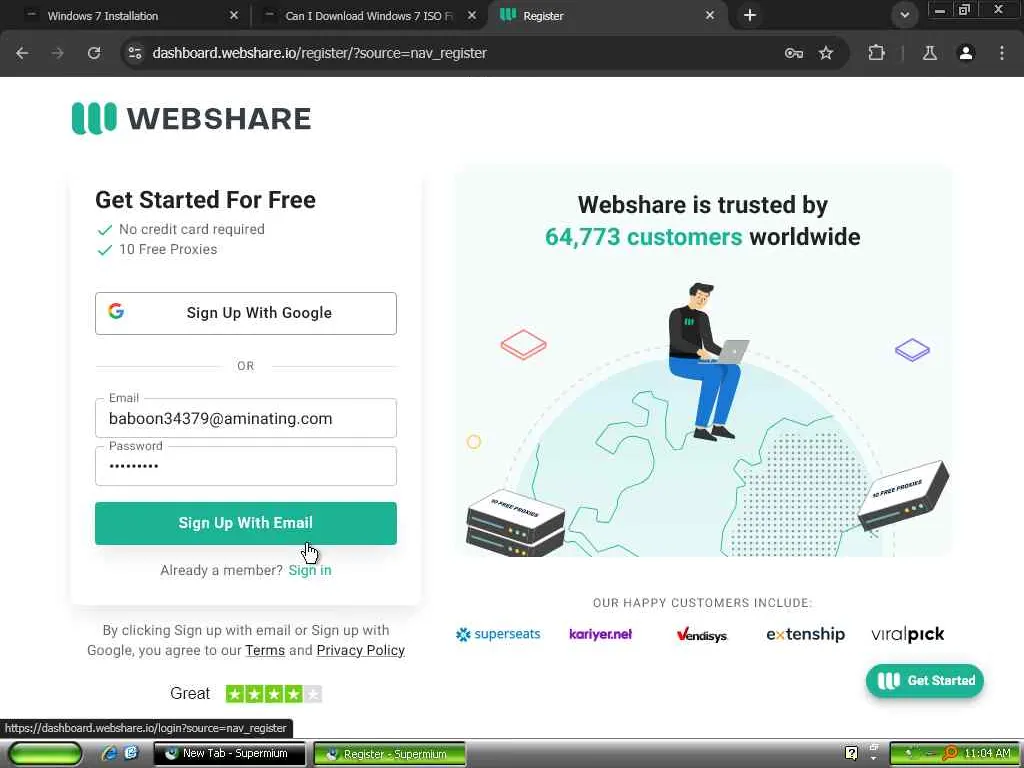
Task: Click the Get Started chat widget
Action: click(x=925, y=680)
